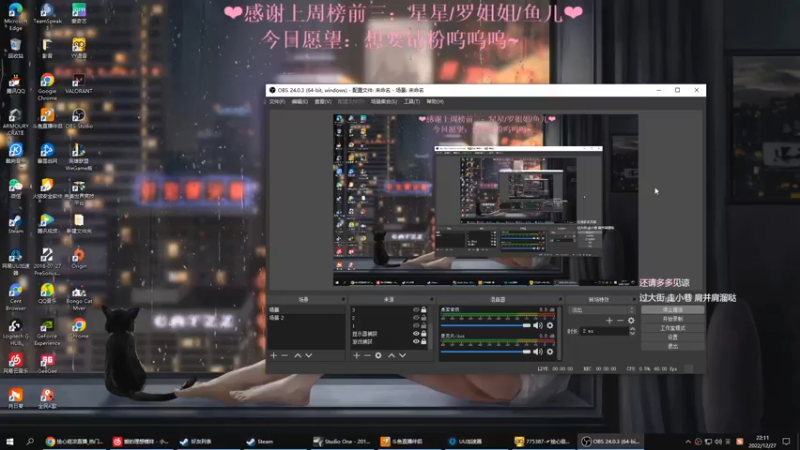Screen dimensions: 800x450
Task: Remove selected scene with minus icon
Action: (285, 355)
